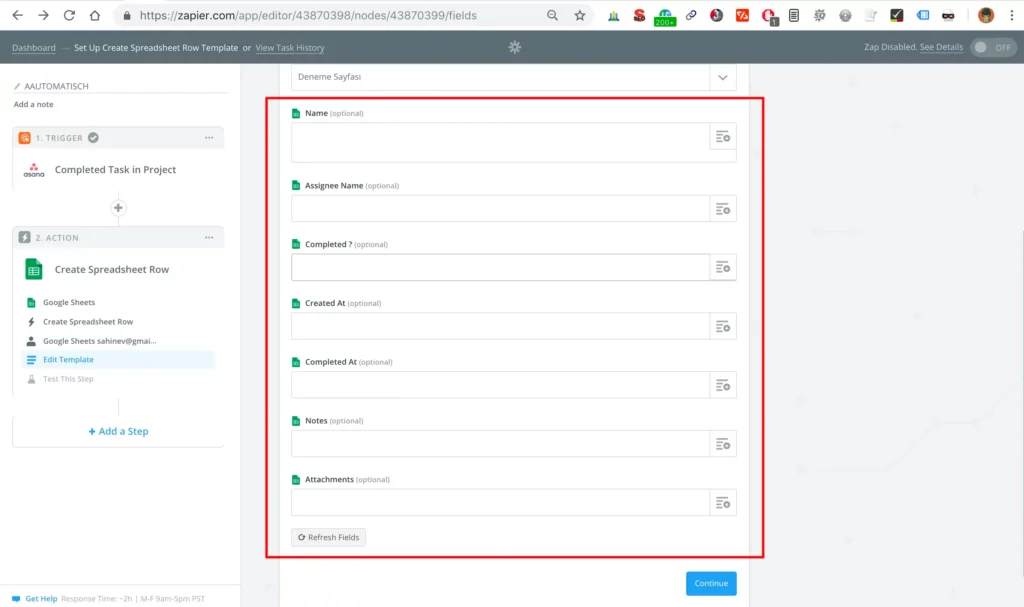Image resolution: width=1024 pixels, height=607 pixels.
Task: Click Add a Step
Action: click(x=118, y=431)
